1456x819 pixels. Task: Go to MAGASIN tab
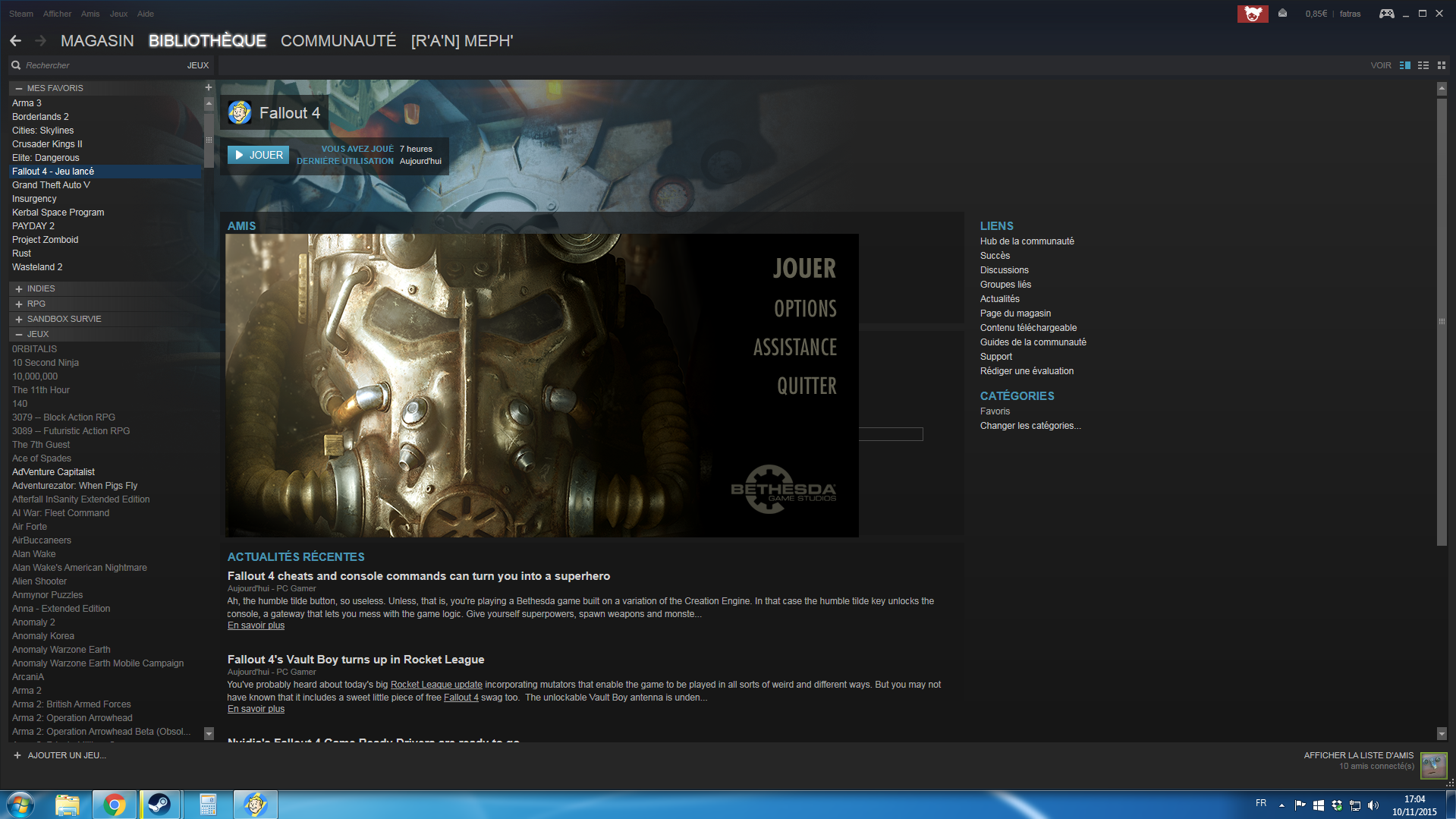97,41
